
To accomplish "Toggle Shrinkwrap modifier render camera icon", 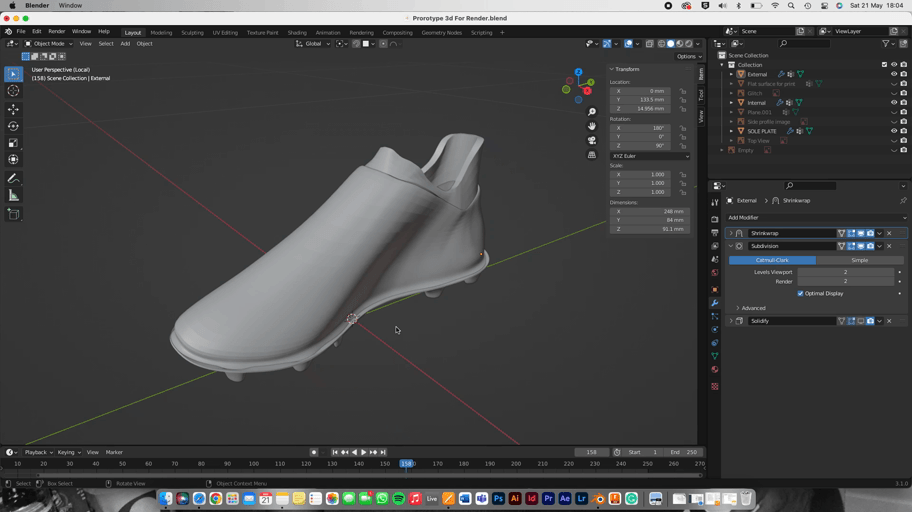I will click(x=871, y=233).
